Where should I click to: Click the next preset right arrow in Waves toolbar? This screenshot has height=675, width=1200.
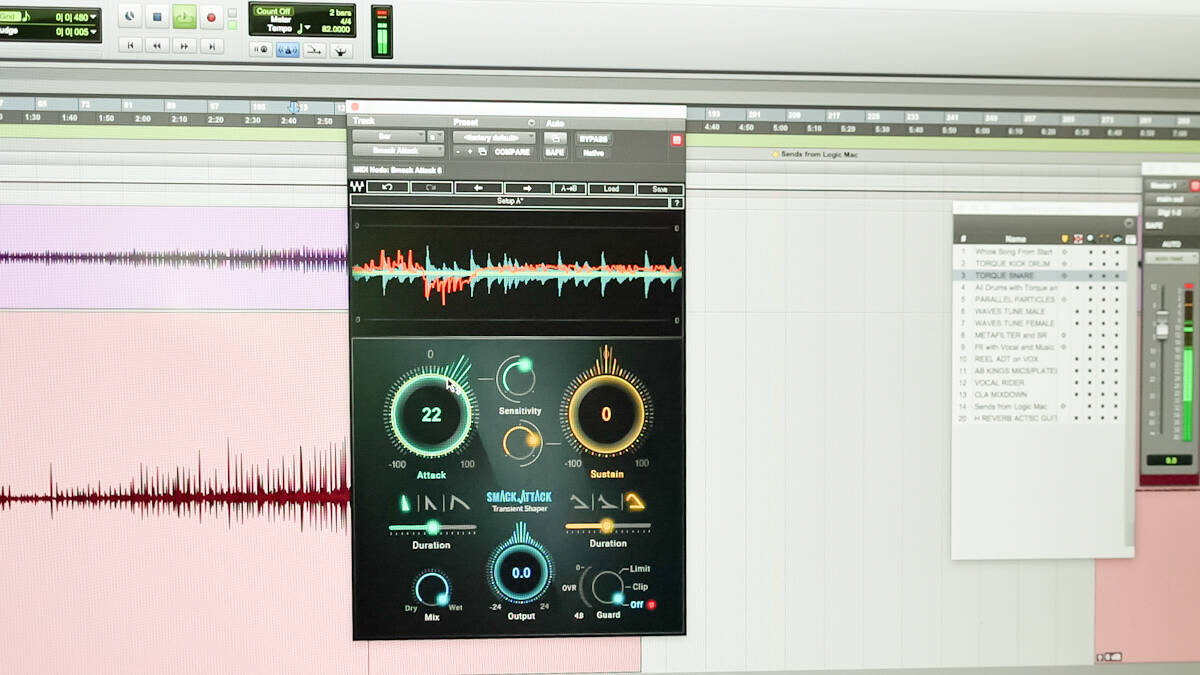tap(528, 188)
